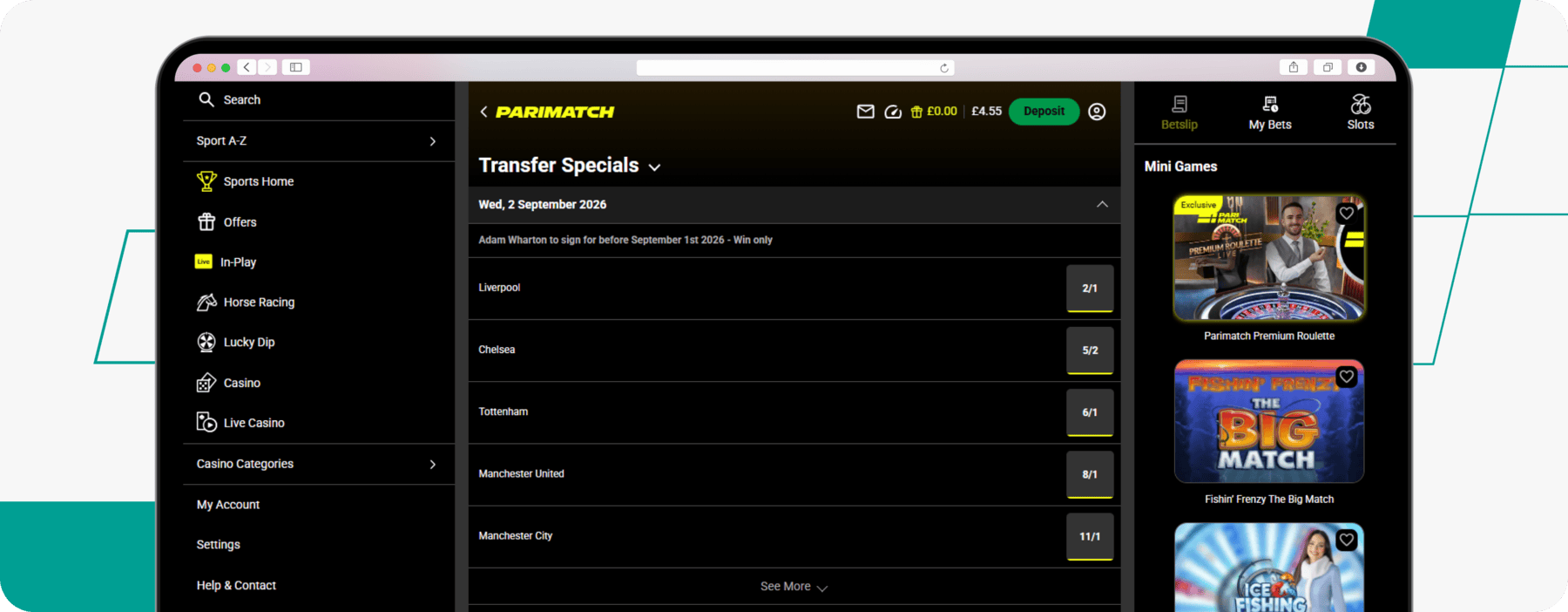
Task: Reload page using address bar refresh icon
Action: coord(944,68)
